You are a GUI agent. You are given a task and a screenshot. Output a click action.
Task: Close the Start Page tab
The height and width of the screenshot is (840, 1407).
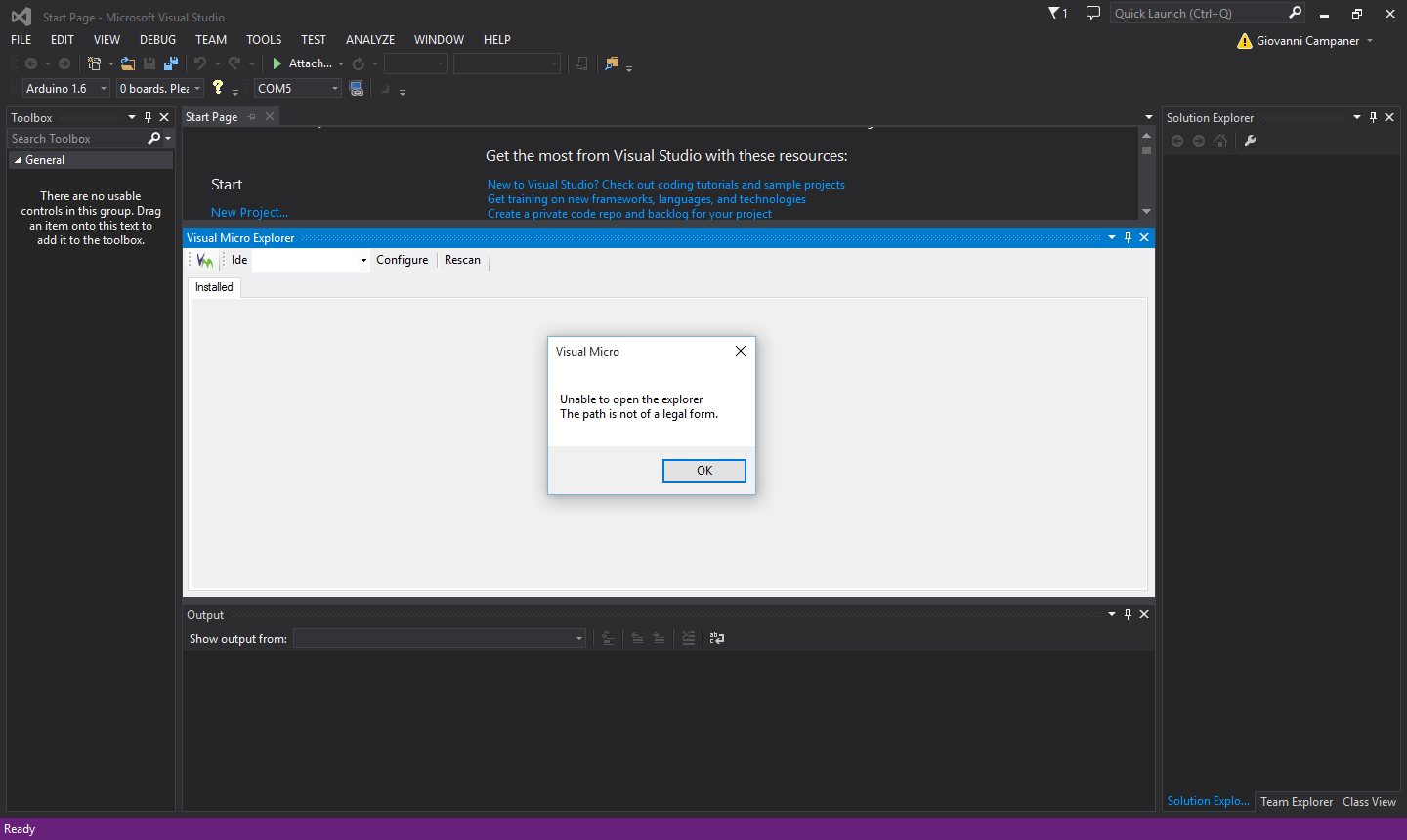270,116
